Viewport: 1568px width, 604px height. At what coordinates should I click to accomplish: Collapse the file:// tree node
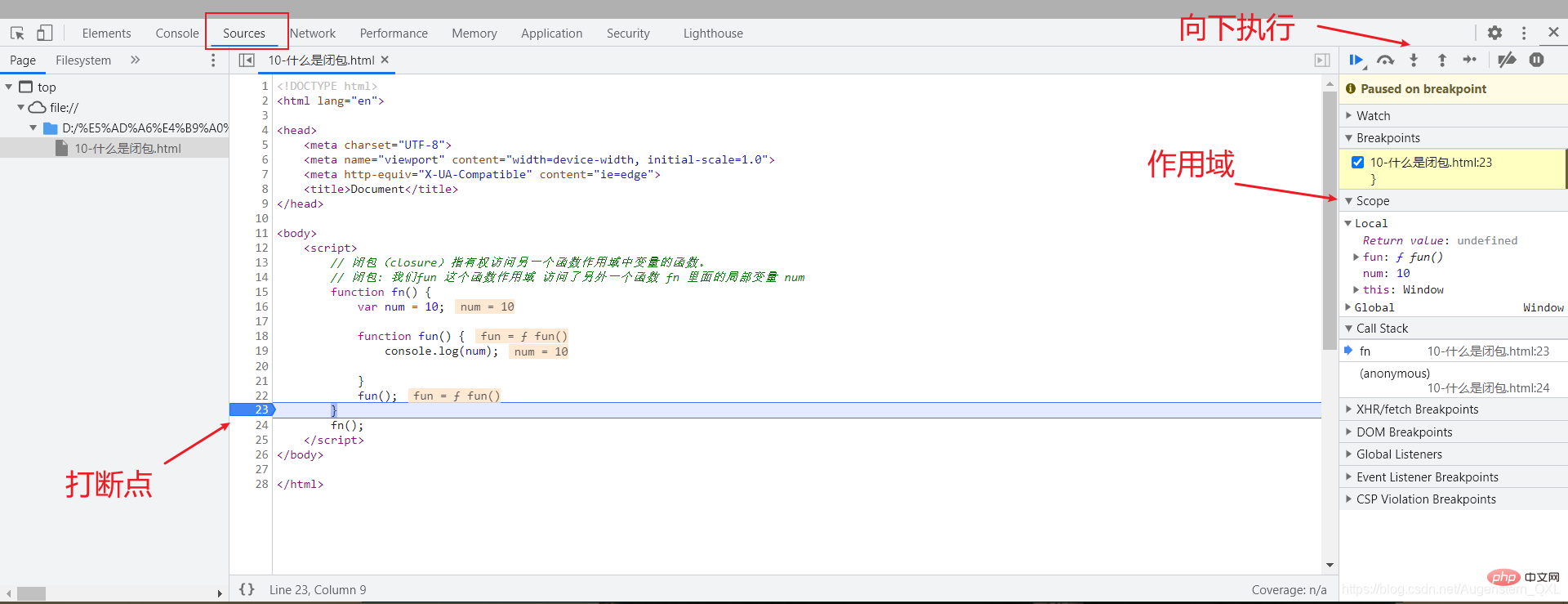(21, 107)
